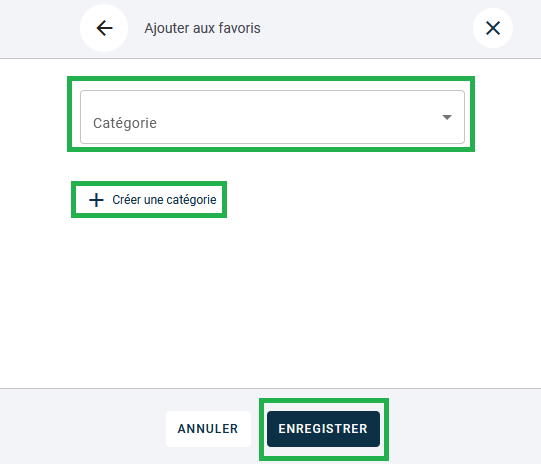Cancel with the ANNULER button
The width and height of the screenshot is (541, 464).
[x=208, y=429]
